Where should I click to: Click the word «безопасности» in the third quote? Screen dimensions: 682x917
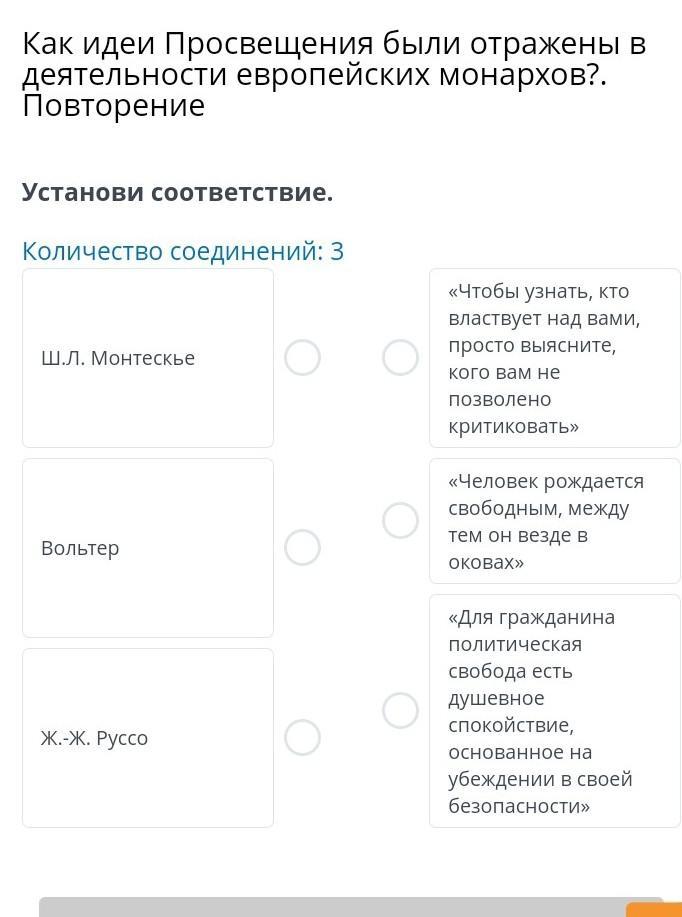519,806
